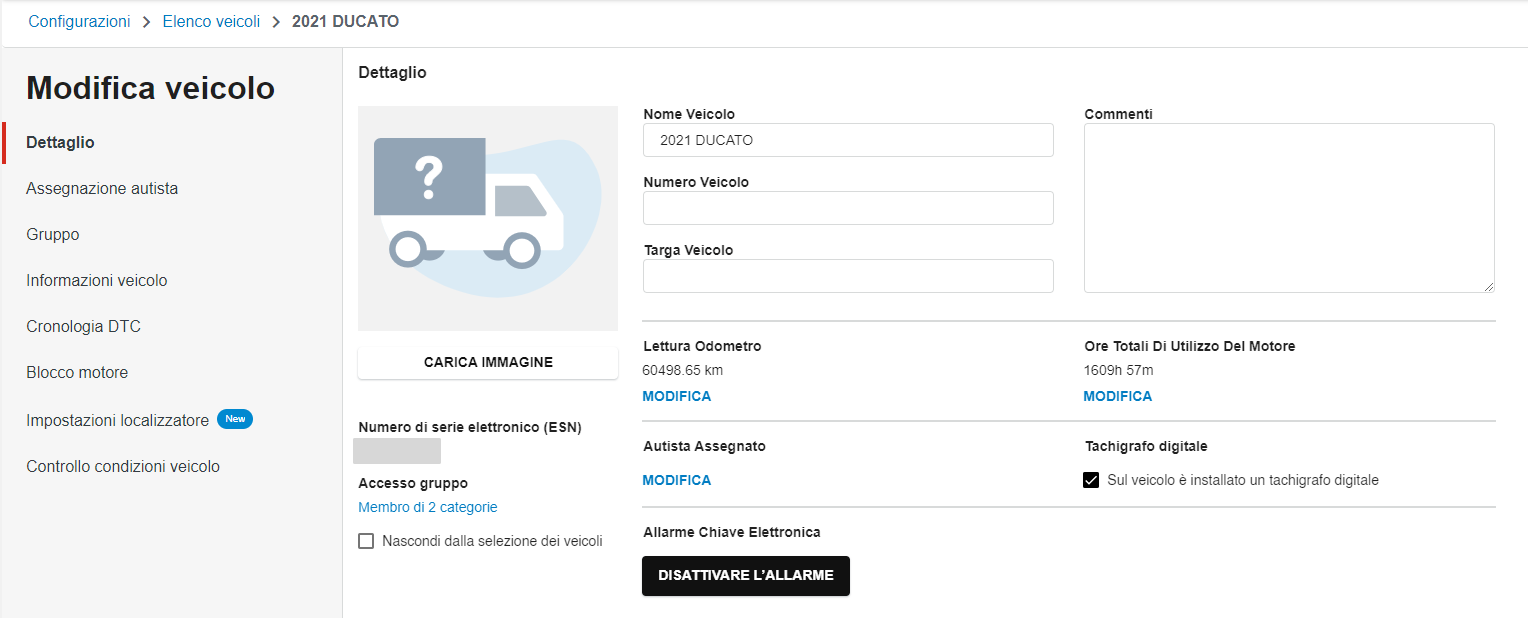Screen dimensions: 1528x618
Task: Click the CARICA IMMAGINE button
Action: [x=488, y=362]
